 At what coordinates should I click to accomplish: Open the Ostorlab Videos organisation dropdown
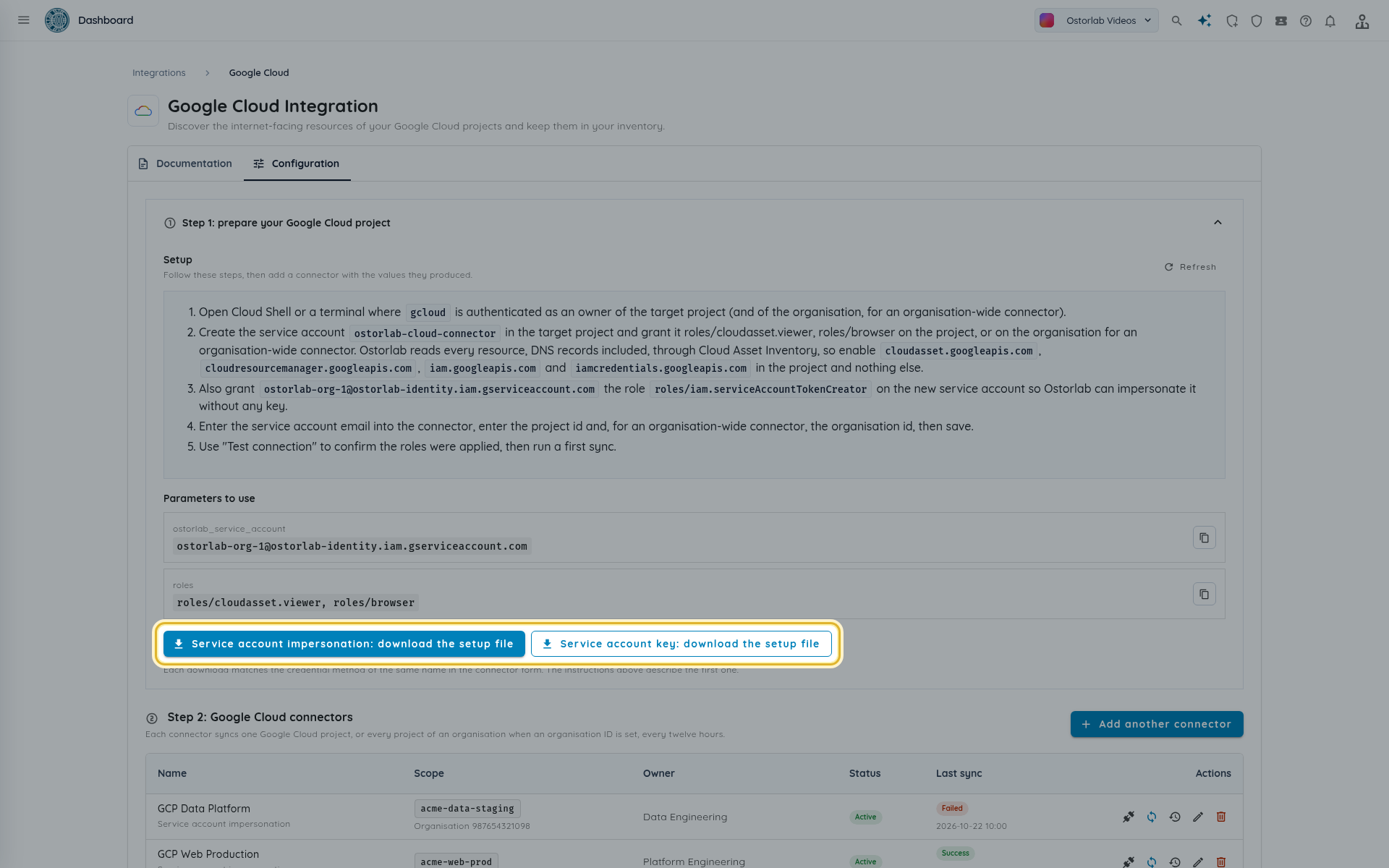[1096, 20]
